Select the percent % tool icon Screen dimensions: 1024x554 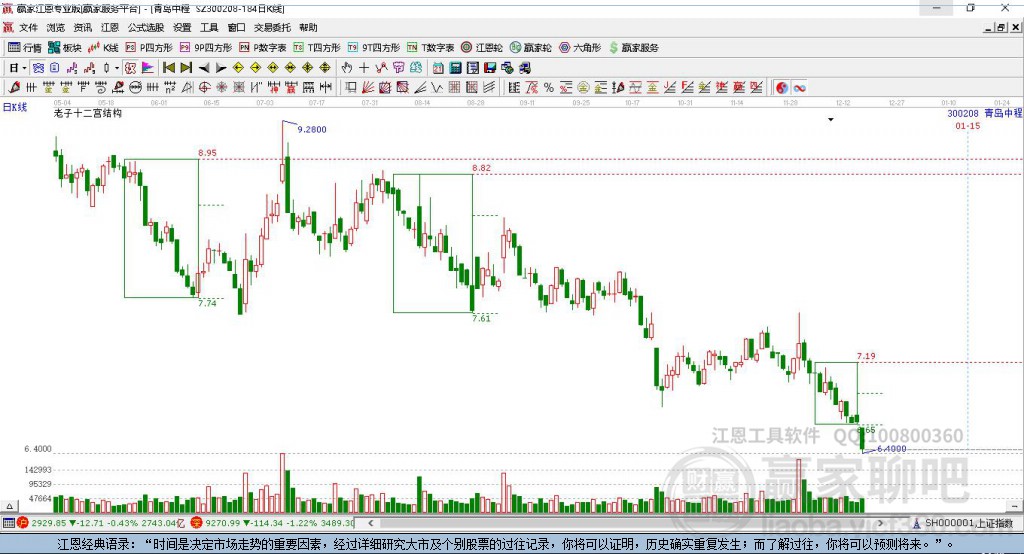click(x=549, y=87)
